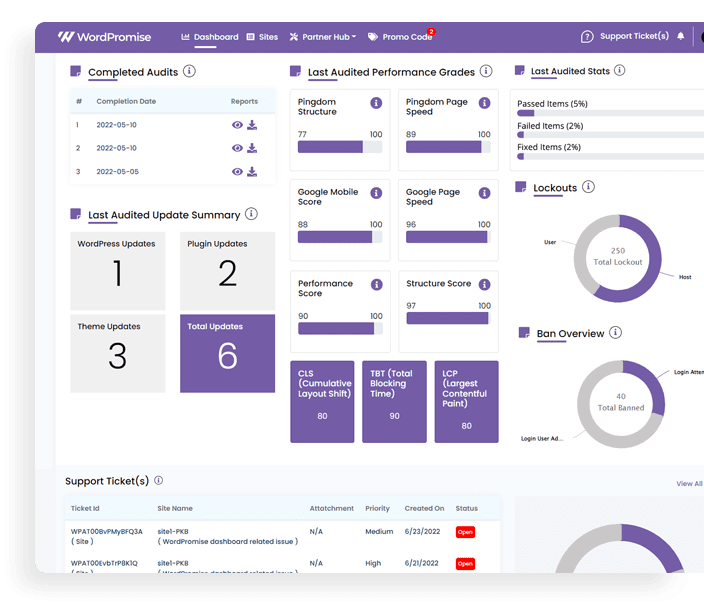The width and height of the screenshot is (704, 615).
Task: Click the Failed Items (2%) bar
Action: [x=611, y=135]
